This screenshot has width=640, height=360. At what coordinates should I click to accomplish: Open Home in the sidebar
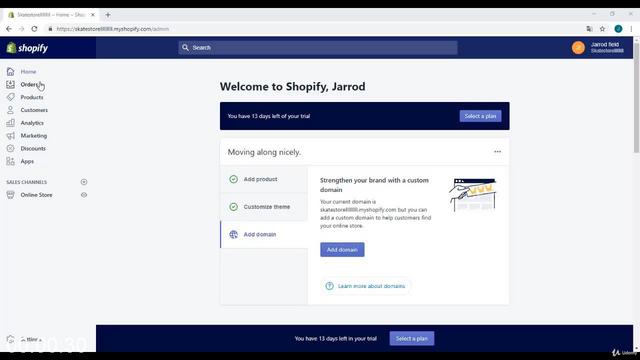click(28, 71)
